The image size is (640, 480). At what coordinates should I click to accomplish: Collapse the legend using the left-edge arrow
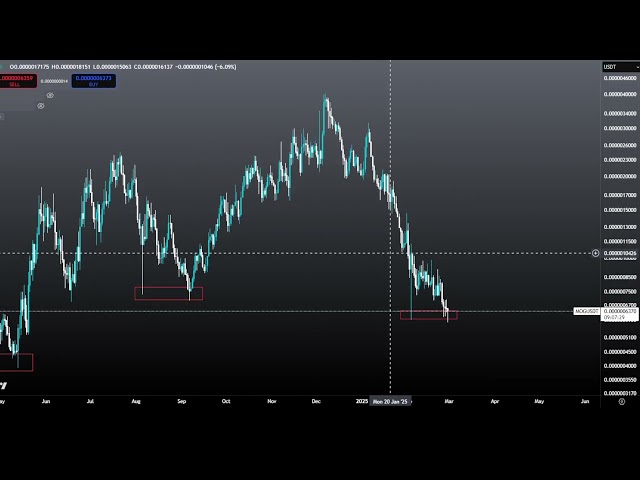point(2,117)
